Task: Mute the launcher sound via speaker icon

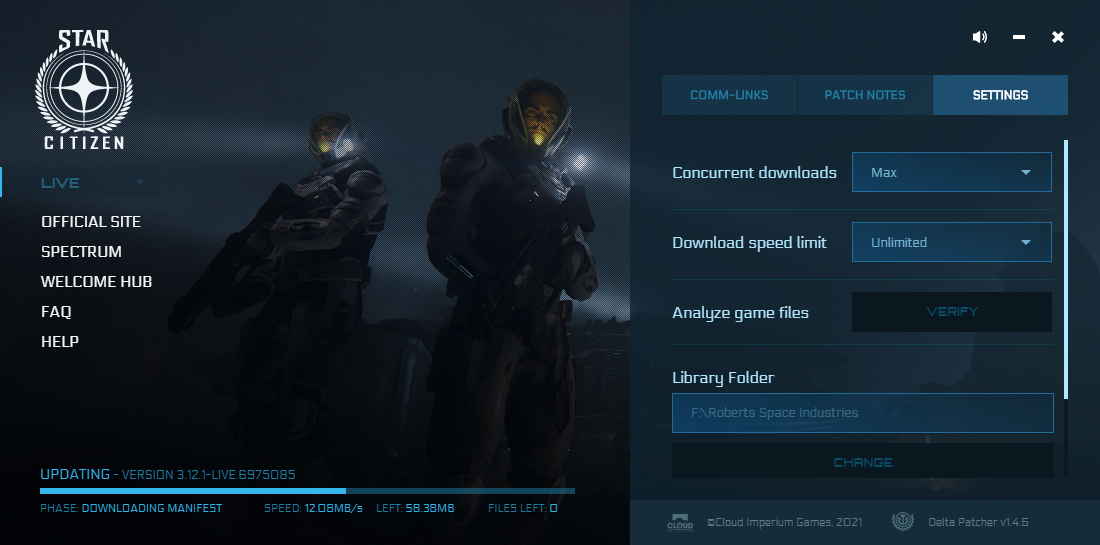Action: 979,37
